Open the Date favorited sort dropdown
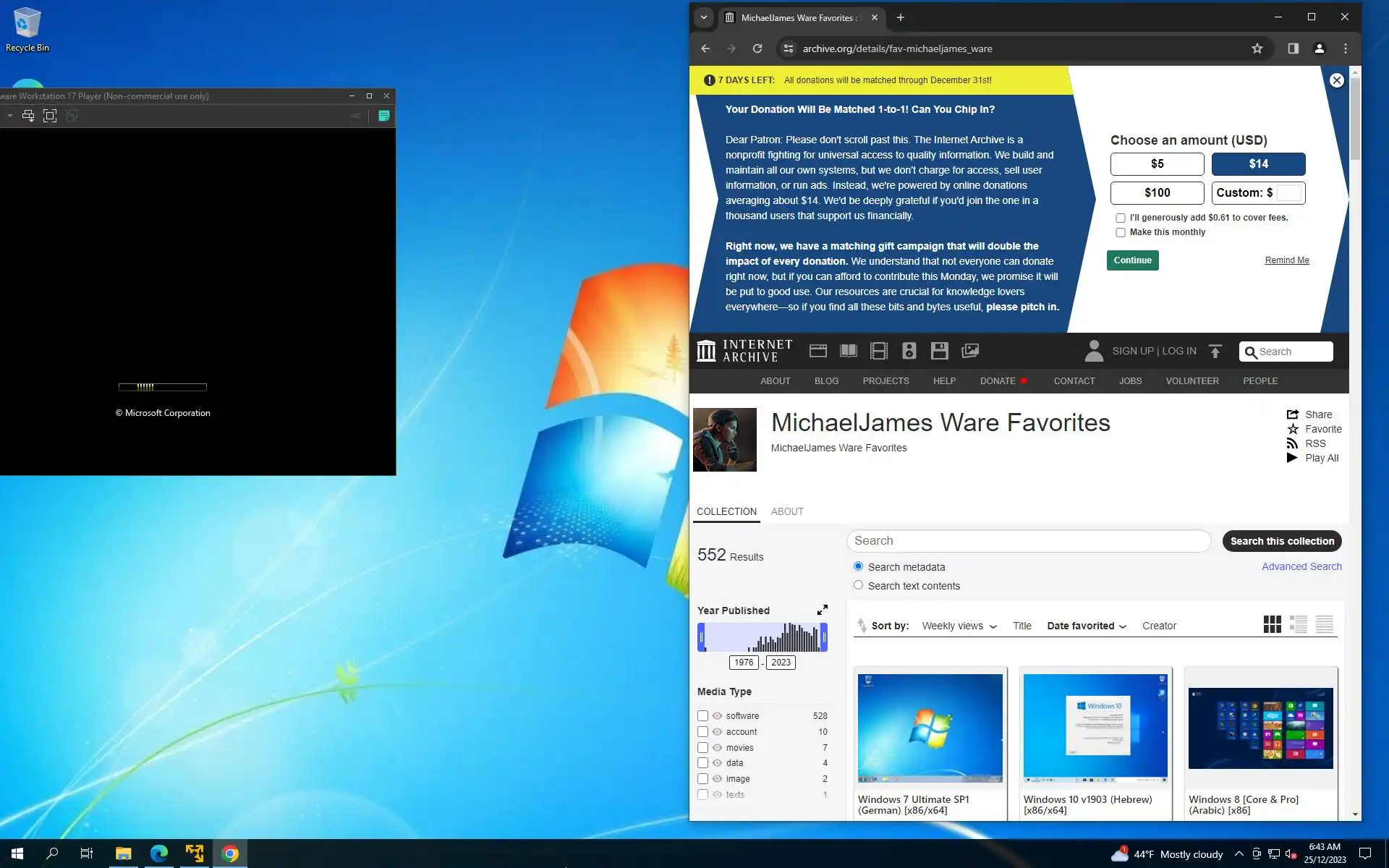 pos(1086,626)
